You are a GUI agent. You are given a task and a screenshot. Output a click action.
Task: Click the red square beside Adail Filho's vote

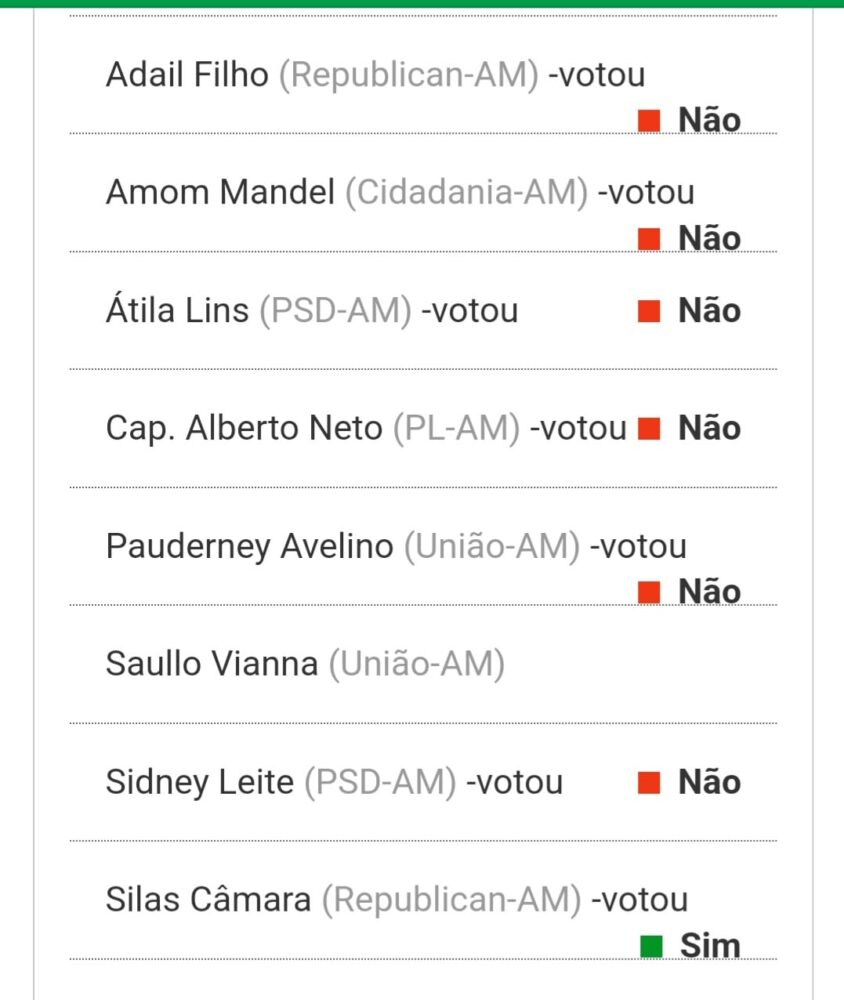pyautogui.click(x=650, y=121)
